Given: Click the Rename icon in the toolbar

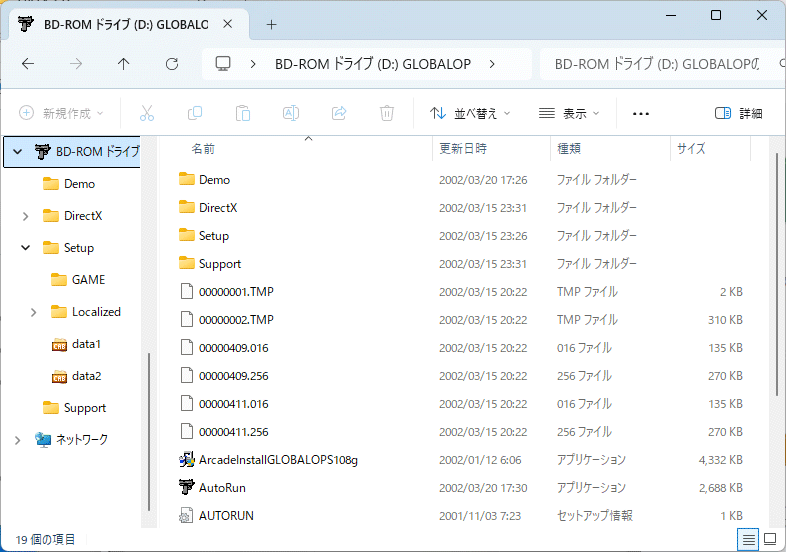Looking at the screenshot, I should point(291,113).
